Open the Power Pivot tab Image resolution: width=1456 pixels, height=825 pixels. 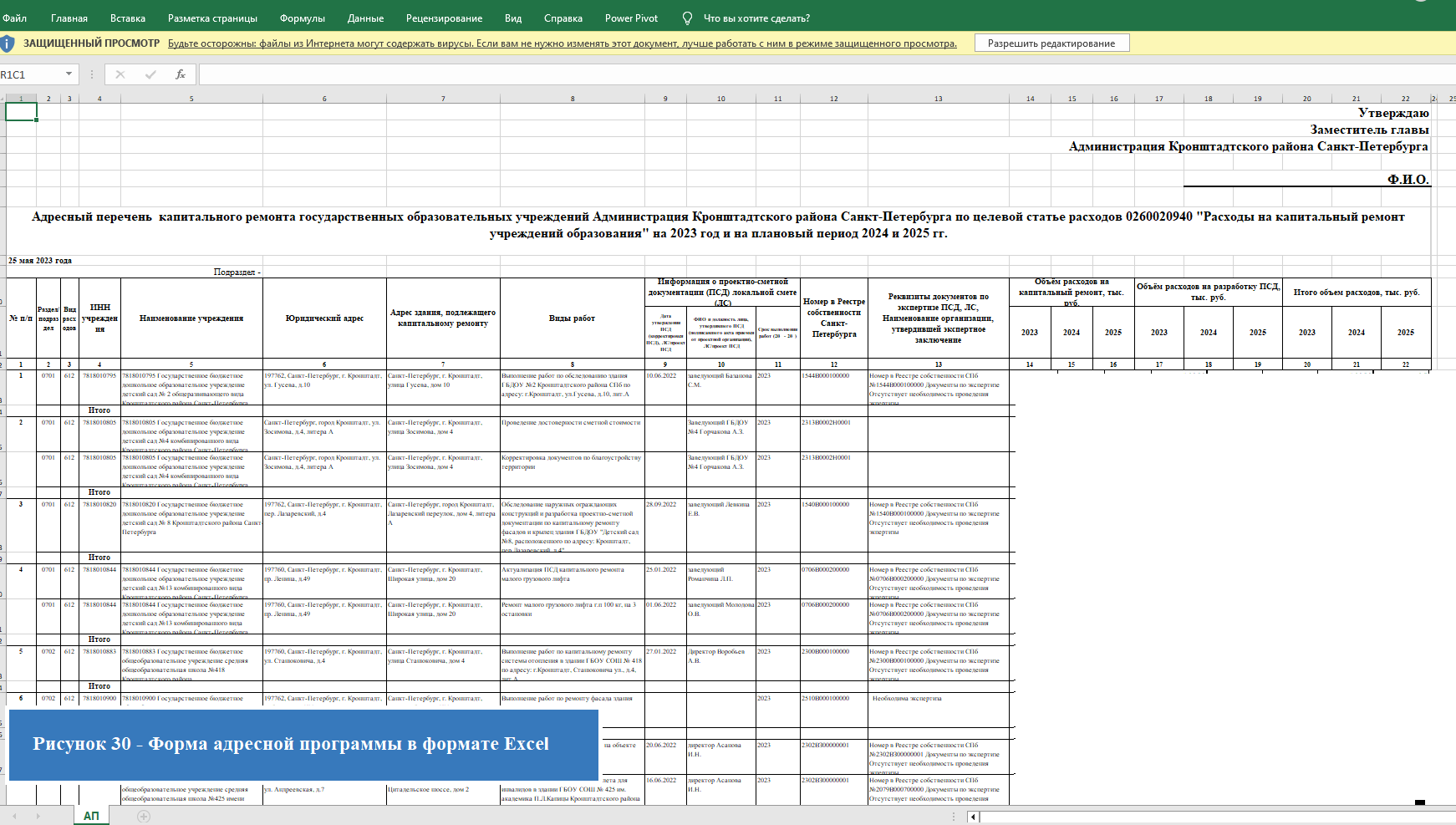tap(631, 18)
